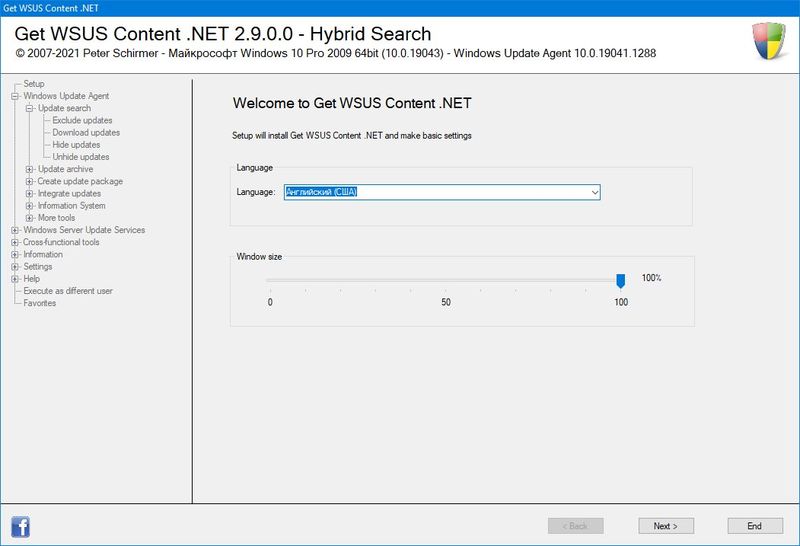The image size is (800, 546).
Task: Open Download updates in the tree
Action: 86,133
